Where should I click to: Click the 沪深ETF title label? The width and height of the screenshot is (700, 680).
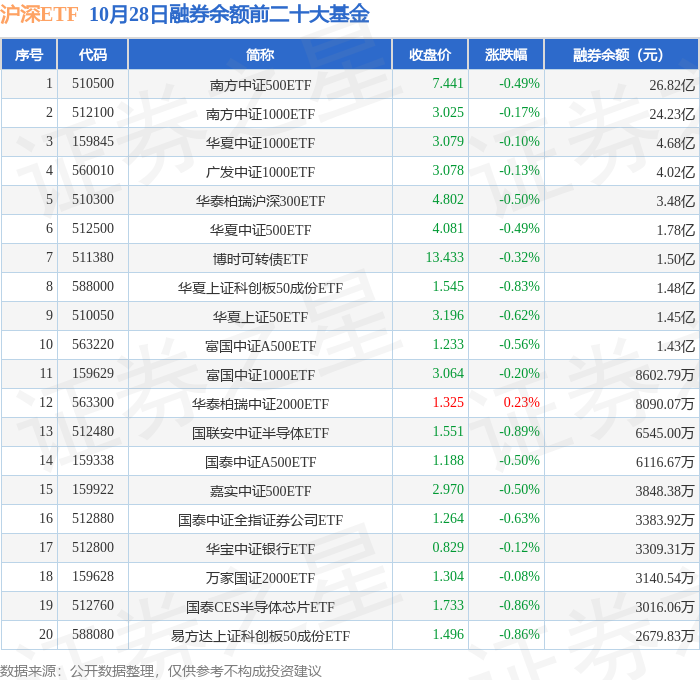tap(39, 14)
